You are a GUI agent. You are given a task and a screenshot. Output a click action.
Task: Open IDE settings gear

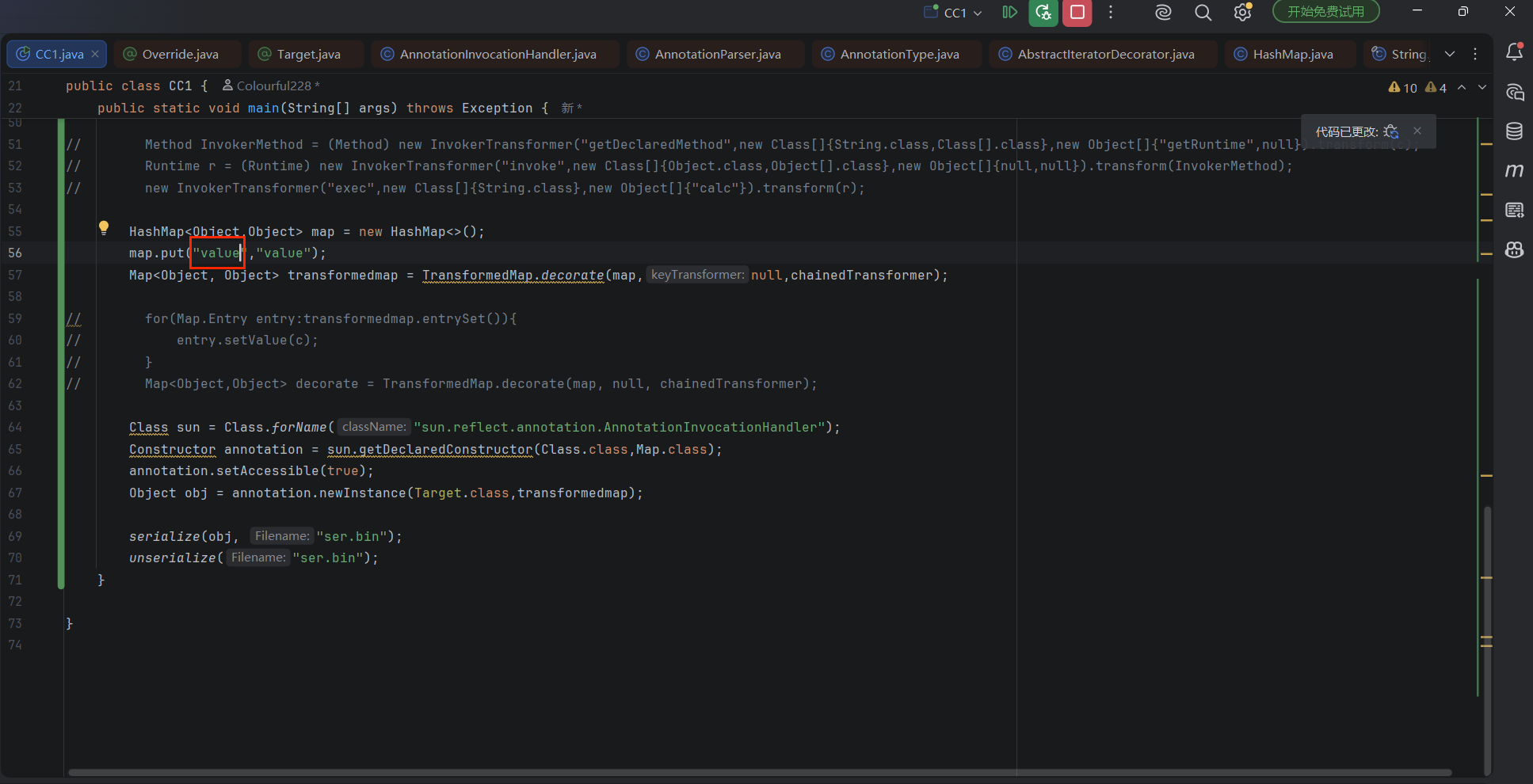(1242, 12)
